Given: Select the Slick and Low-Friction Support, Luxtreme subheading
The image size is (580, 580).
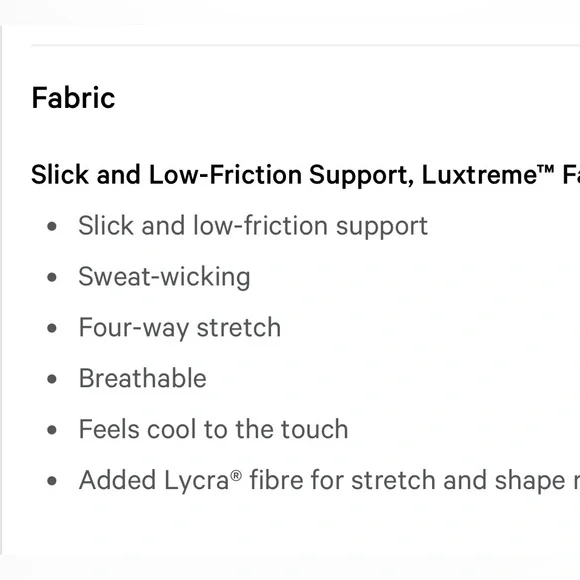Looking at the screenshot, I should pos(306,175).
